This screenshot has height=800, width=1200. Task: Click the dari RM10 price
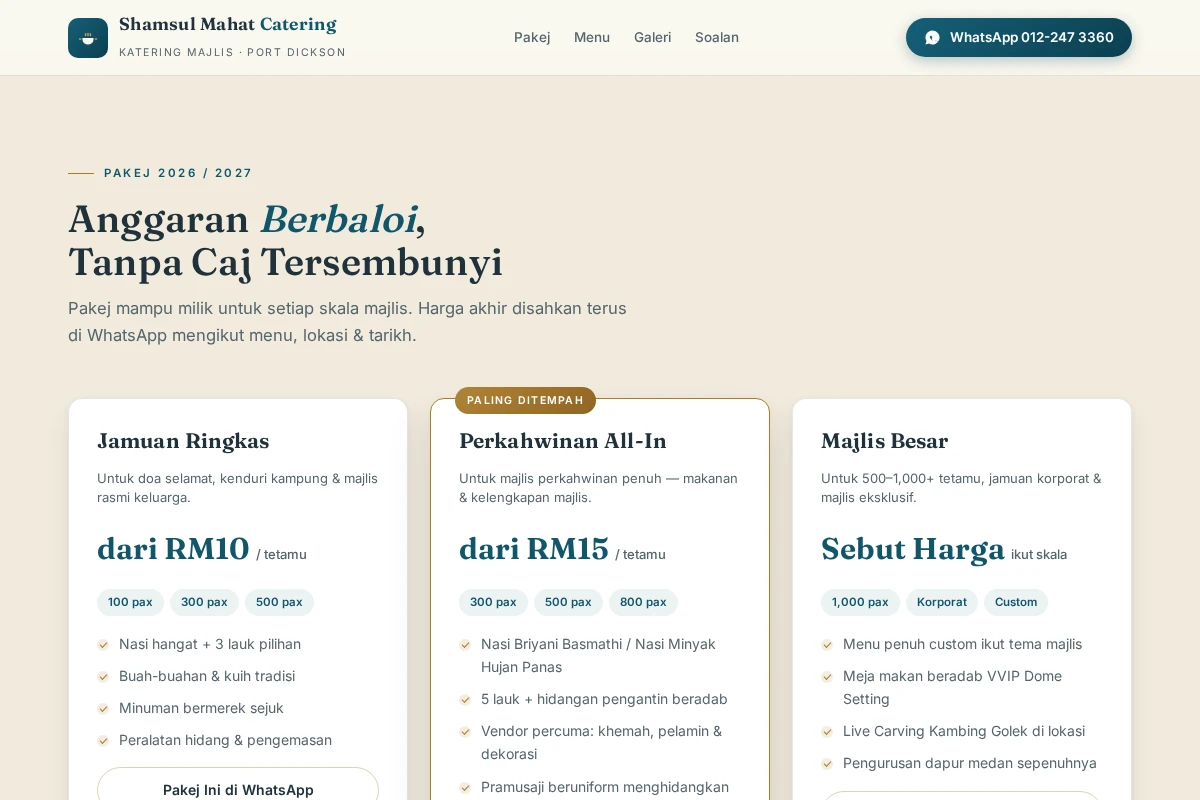pyautogui.click(x=173, y=549)
